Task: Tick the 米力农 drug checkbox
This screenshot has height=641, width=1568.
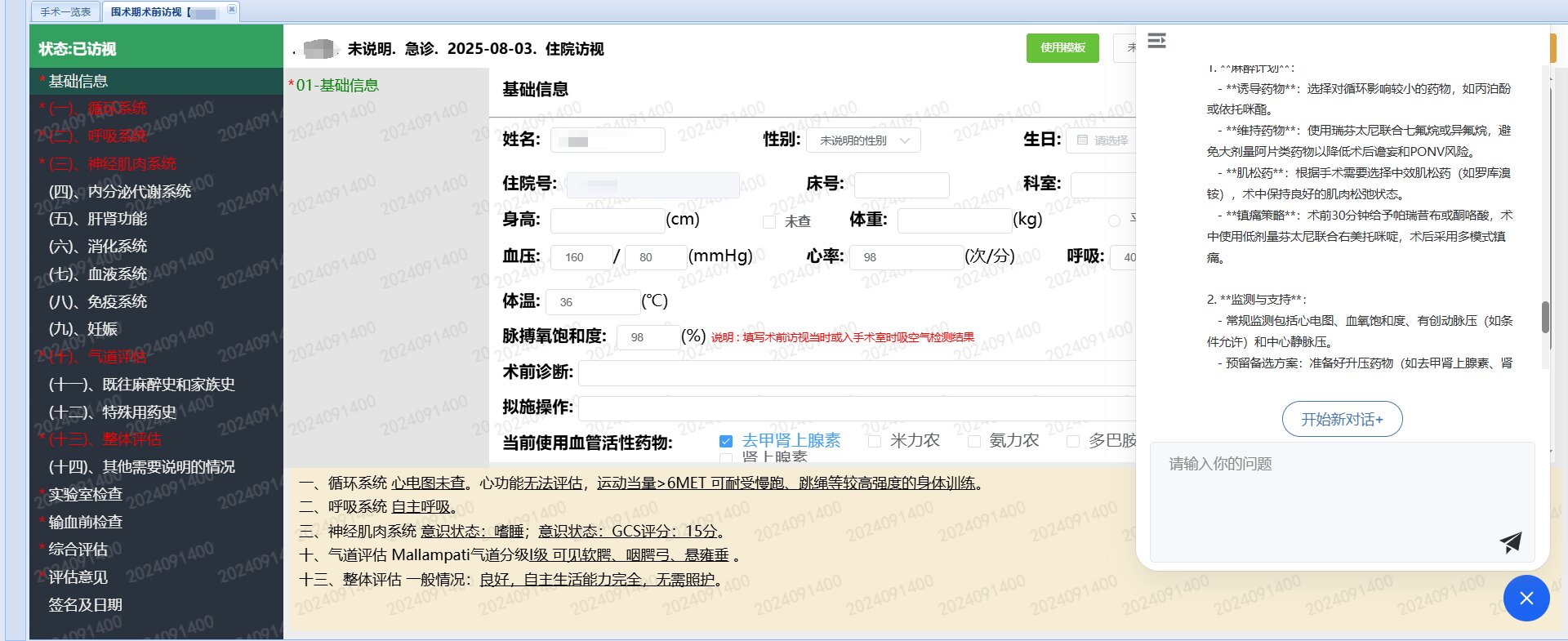Action: pyautogui.click(x=874, y=441)
